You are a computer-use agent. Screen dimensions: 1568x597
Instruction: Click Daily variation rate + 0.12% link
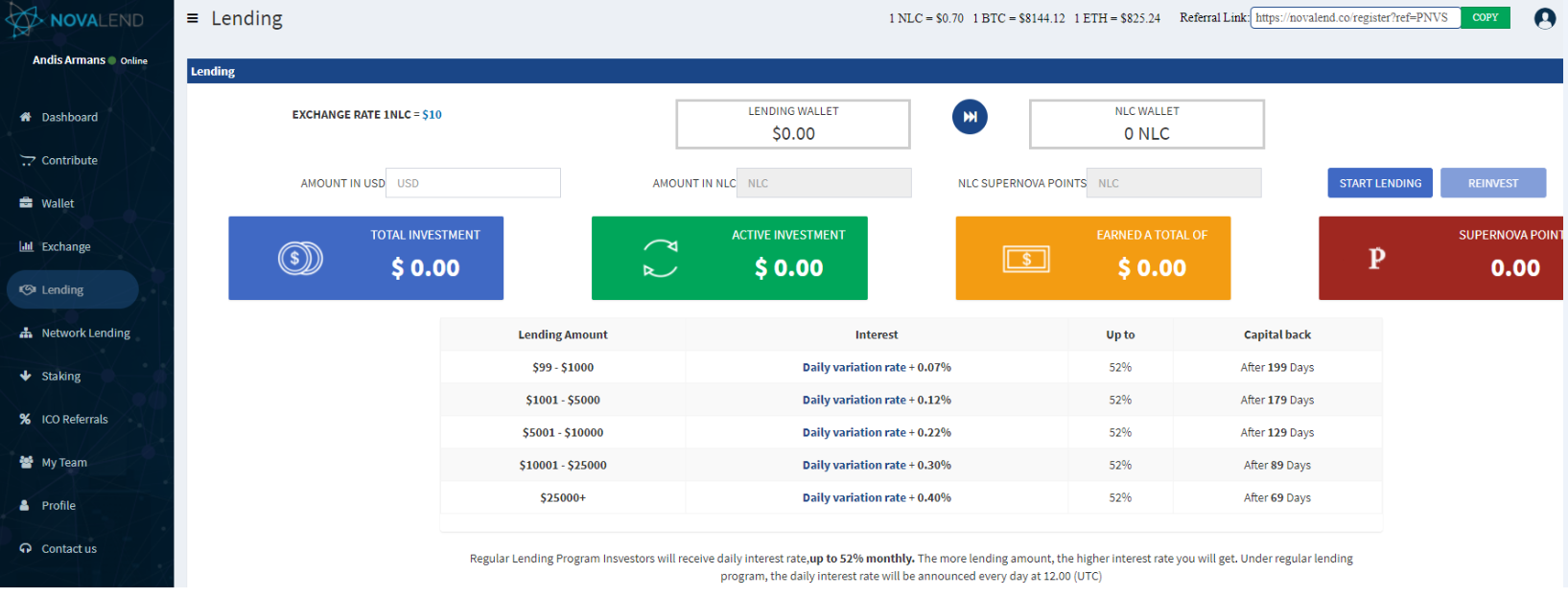click(877, 400)
